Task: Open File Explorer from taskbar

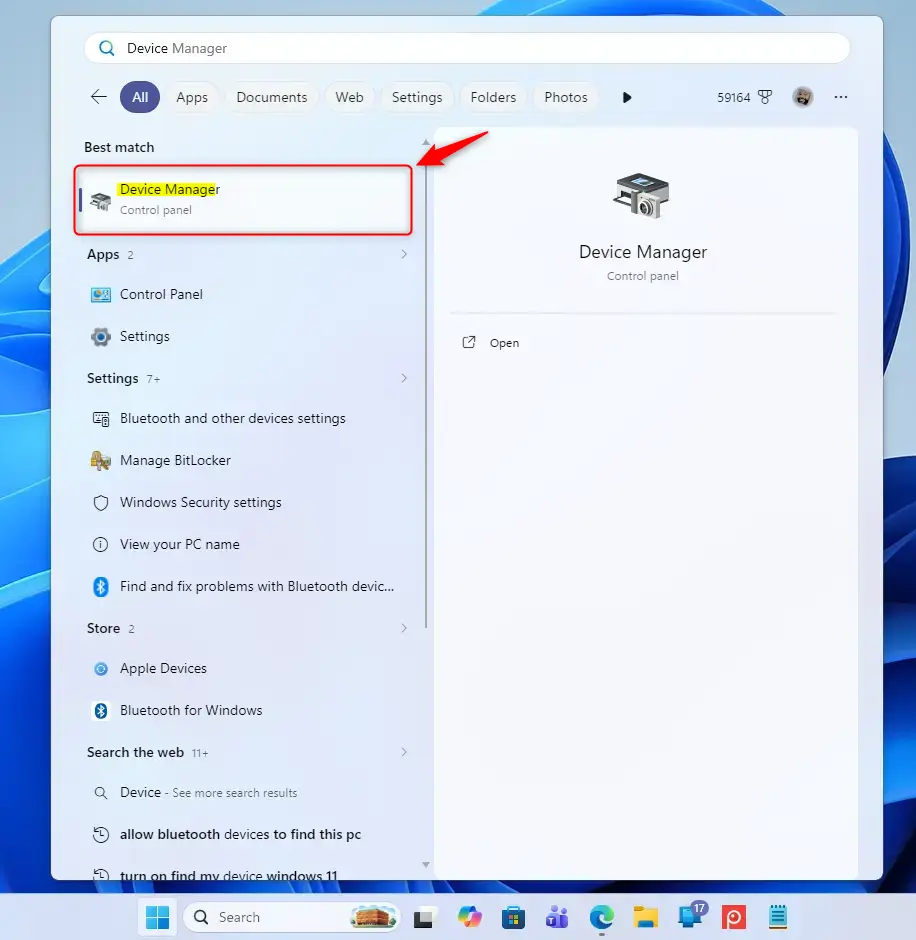Action: tap(646, 917)
